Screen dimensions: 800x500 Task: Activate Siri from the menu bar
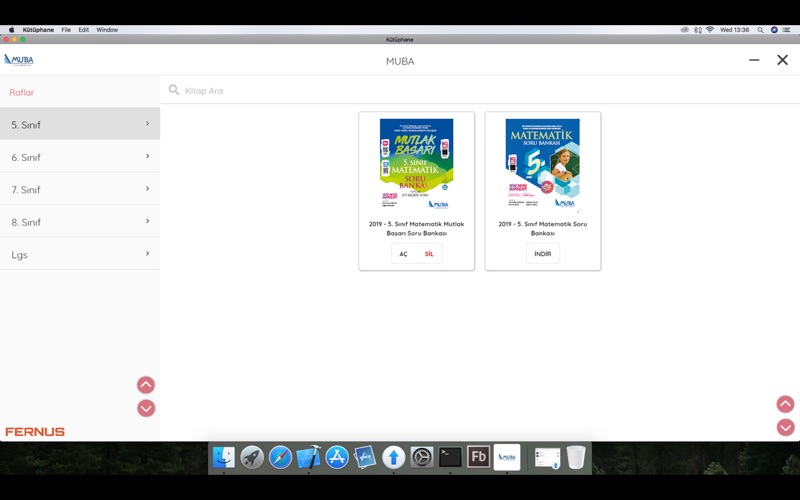pyautogui.click(x=774, y=30)
